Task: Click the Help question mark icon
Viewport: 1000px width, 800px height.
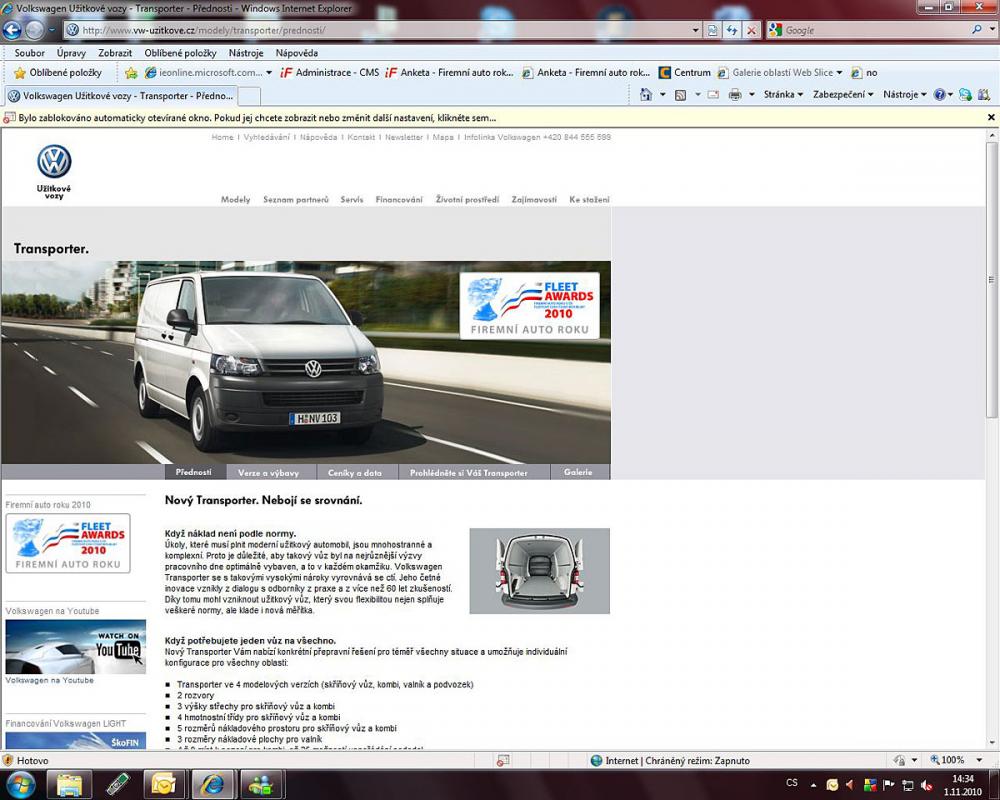Action: pyautogui.click(x=939, y=94)
